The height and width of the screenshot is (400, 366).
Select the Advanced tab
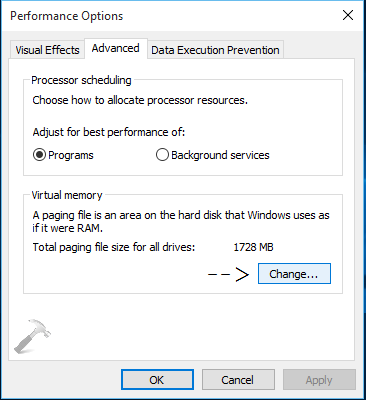click(x=116, y=48)
